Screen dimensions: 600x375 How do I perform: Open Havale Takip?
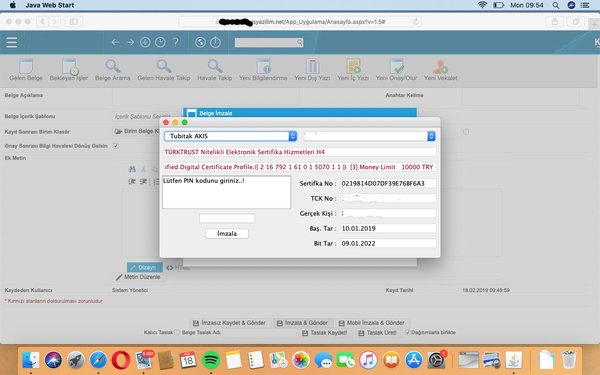[x=215, y=70]
